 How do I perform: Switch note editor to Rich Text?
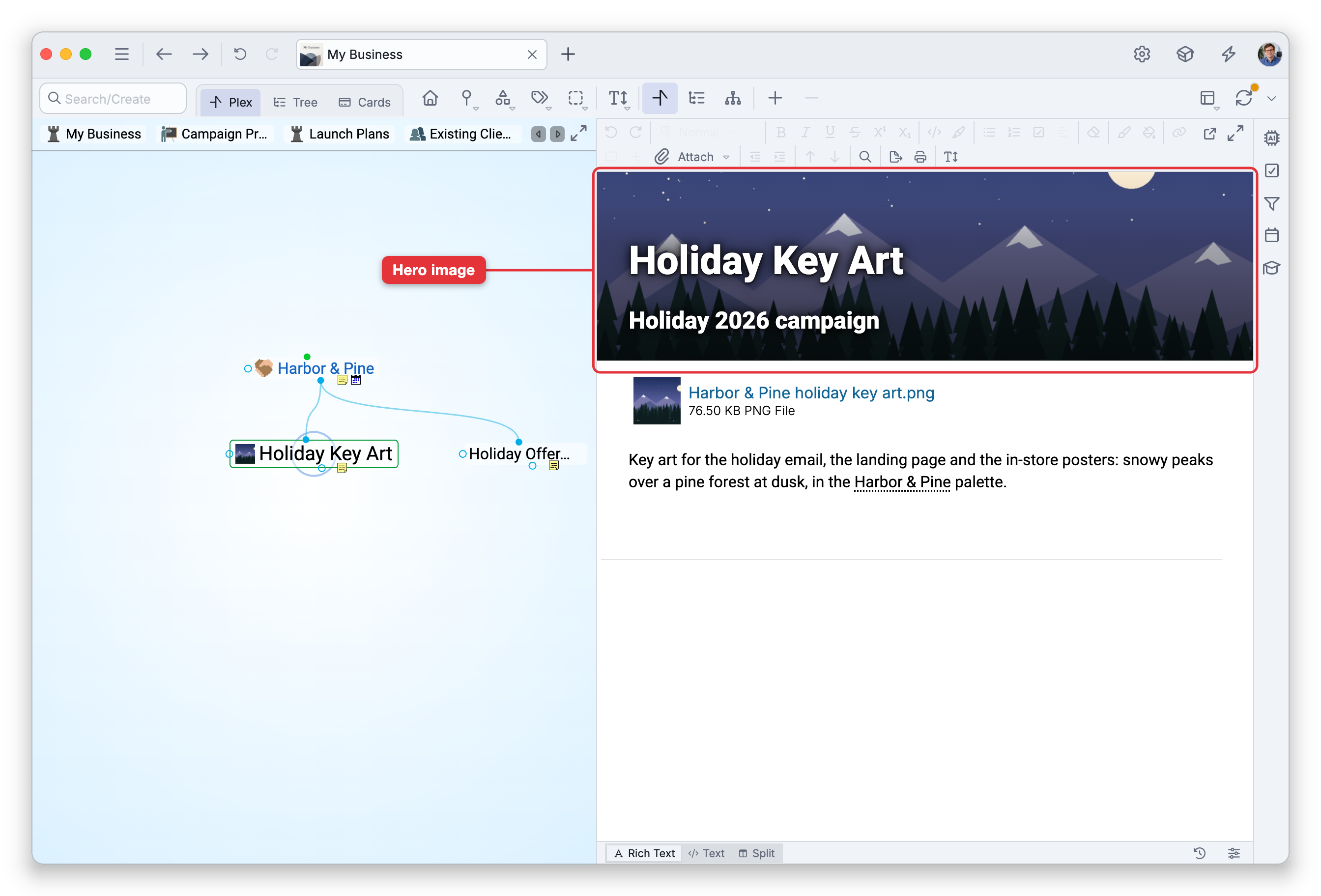click(x=644, y=853)
